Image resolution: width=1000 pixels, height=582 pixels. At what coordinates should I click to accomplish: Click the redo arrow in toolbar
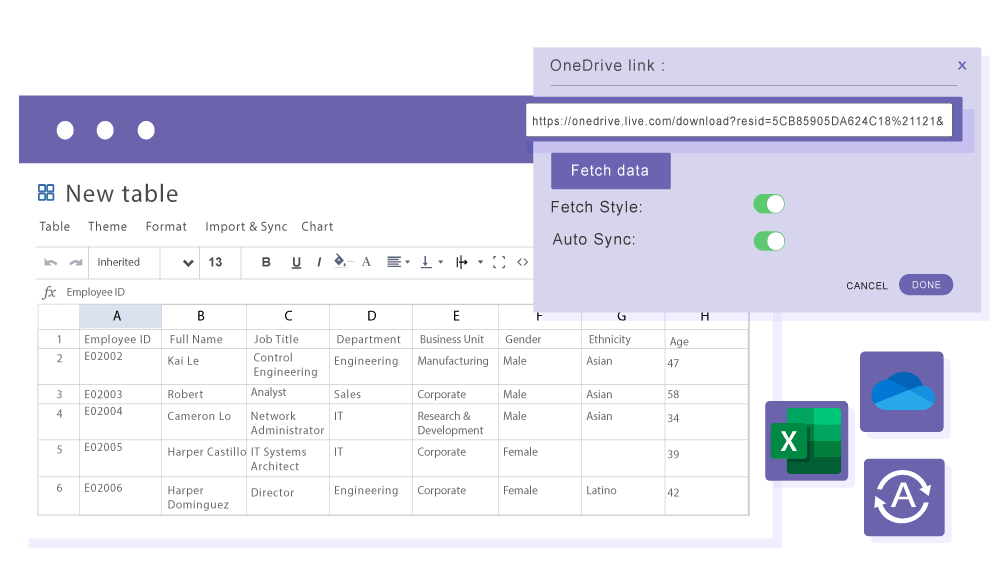point(75,262)
